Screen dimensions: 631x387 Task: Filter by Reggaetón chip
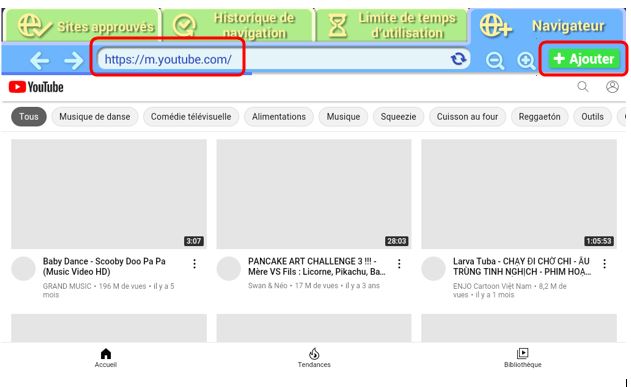tap(539, 117)
